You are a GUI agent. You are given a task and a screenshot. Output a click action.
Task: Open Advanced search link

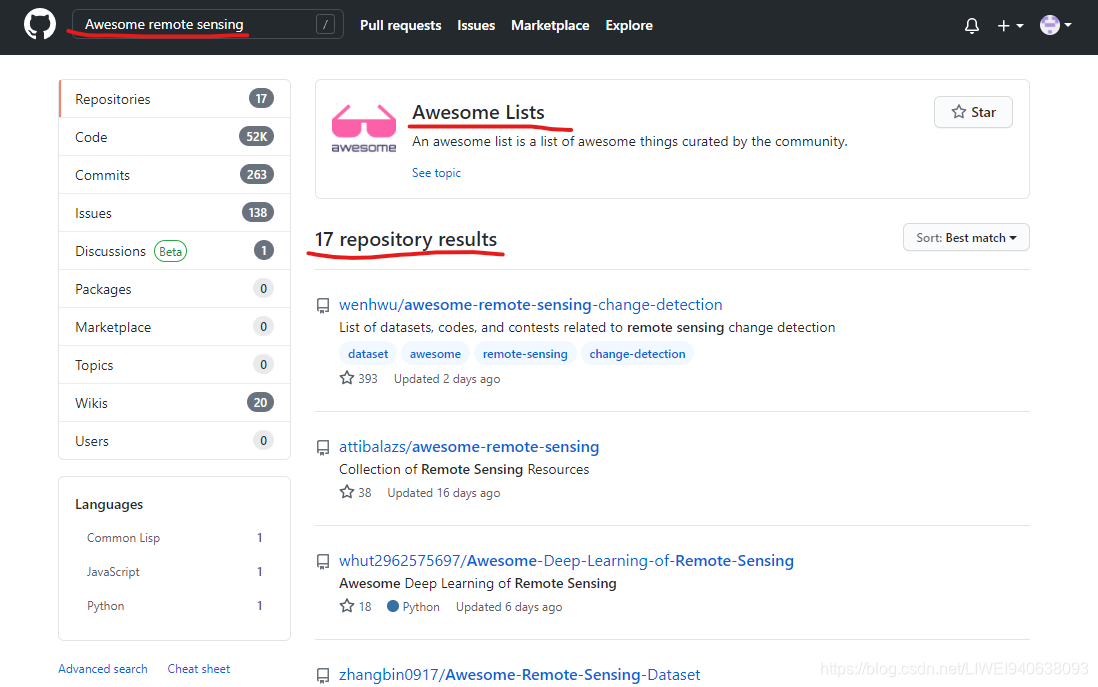tap(103, 669)
